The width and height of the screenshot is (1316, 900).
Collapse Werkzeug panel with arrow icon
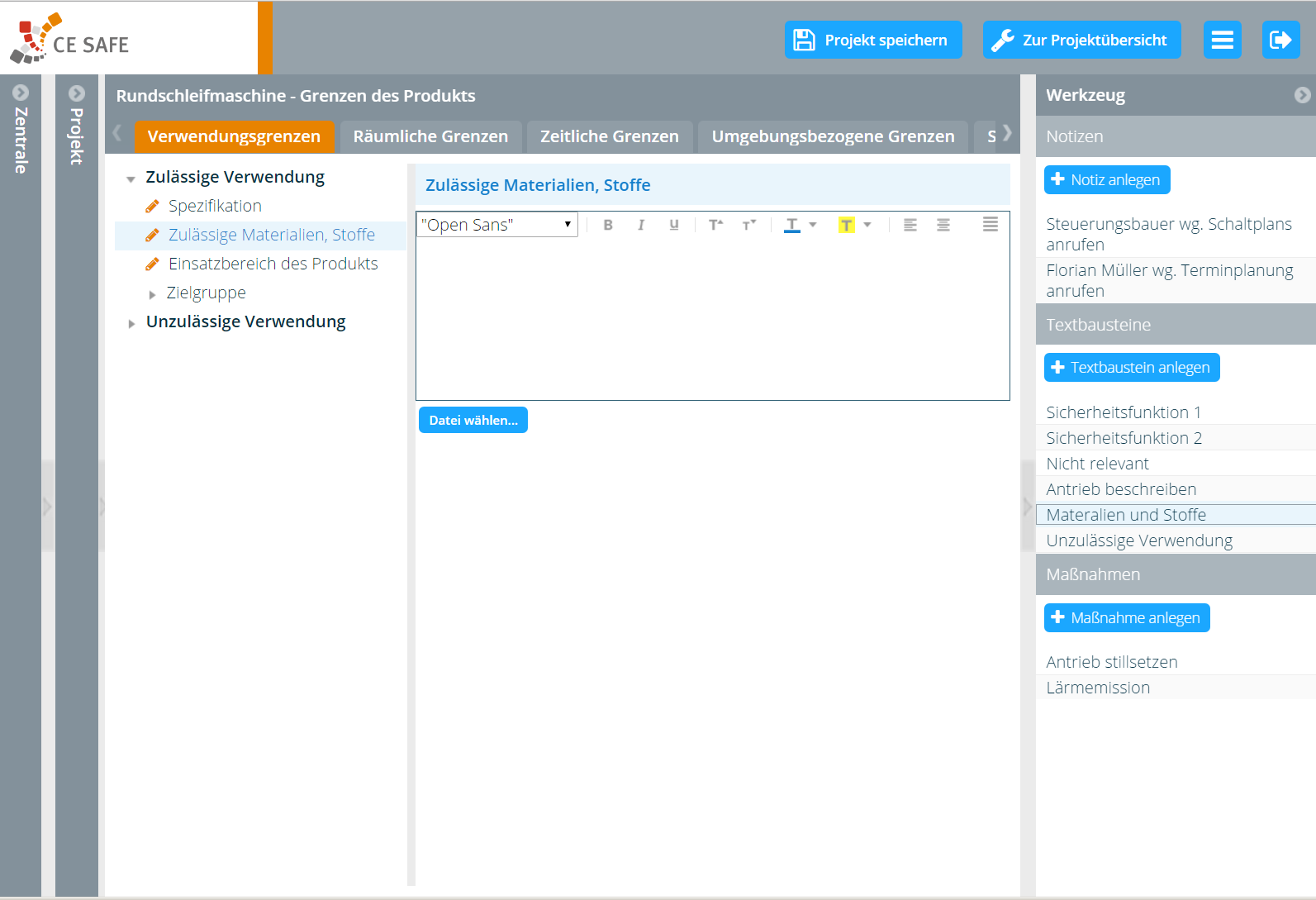tap(1302, 95)
